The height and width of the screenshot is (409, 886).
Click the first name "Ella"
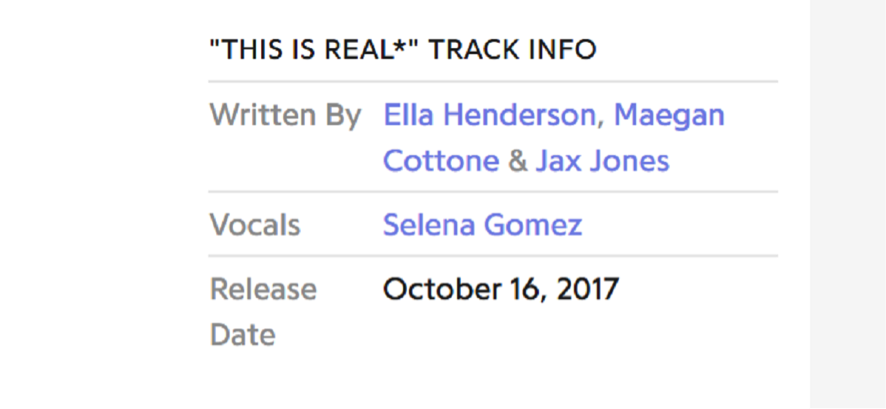tap(409, 116)
